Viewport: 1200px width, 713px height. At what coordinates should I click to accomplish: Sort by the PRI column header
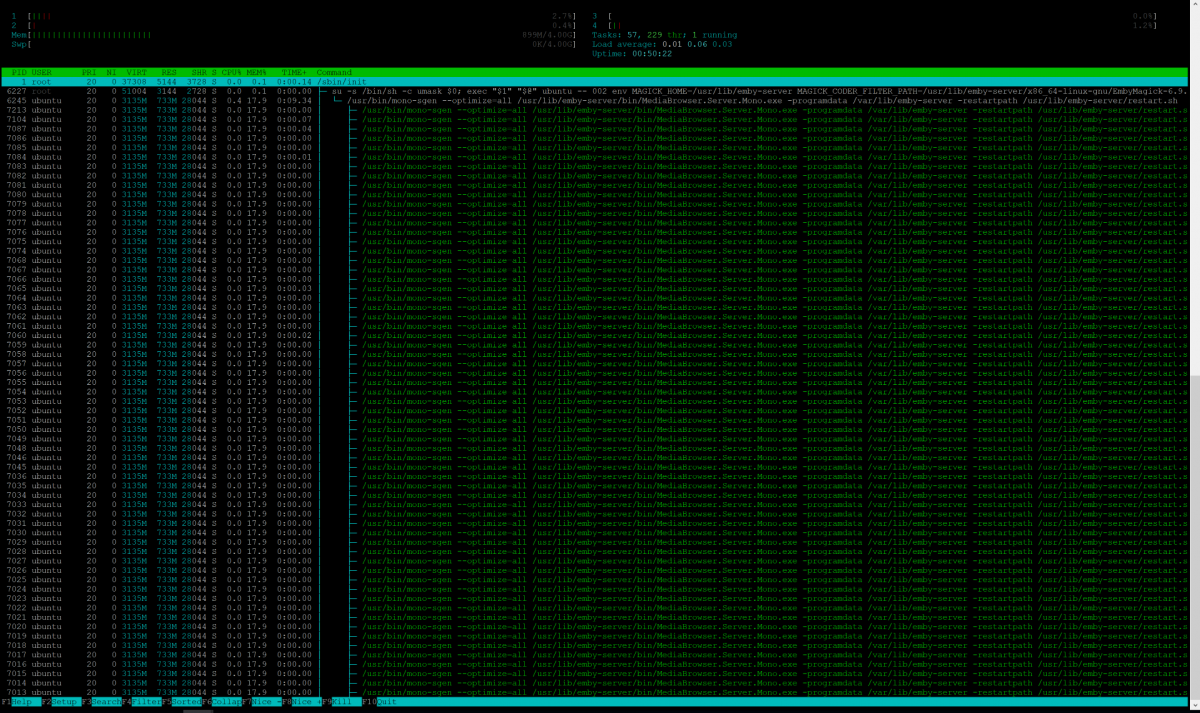(88, 73)
